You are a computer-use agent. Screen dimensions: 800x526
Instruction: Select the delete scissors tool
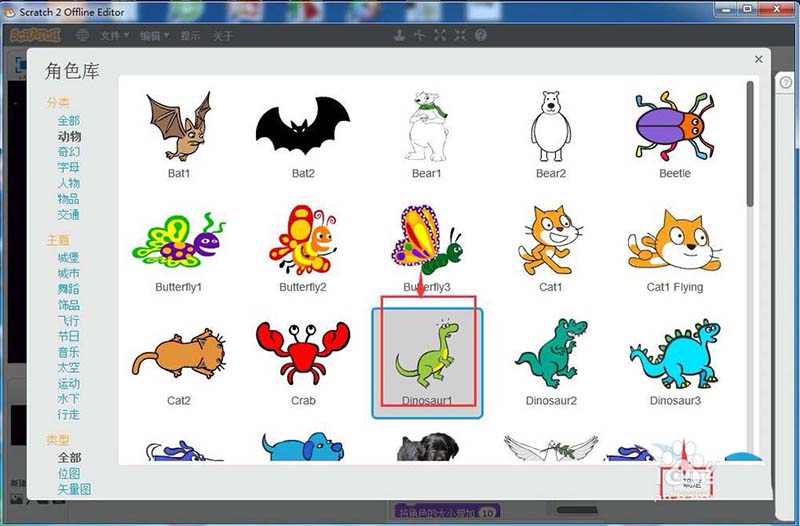coord(419,35)
